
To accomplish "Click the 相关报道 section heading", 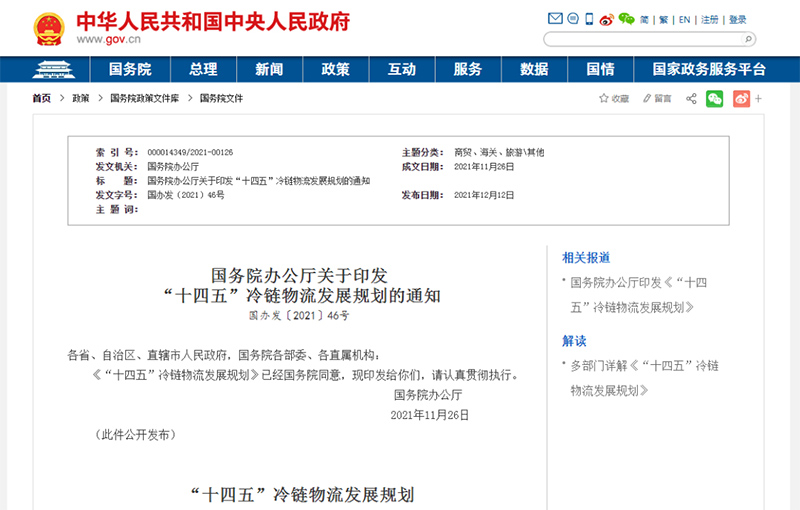I will (586, 258).
